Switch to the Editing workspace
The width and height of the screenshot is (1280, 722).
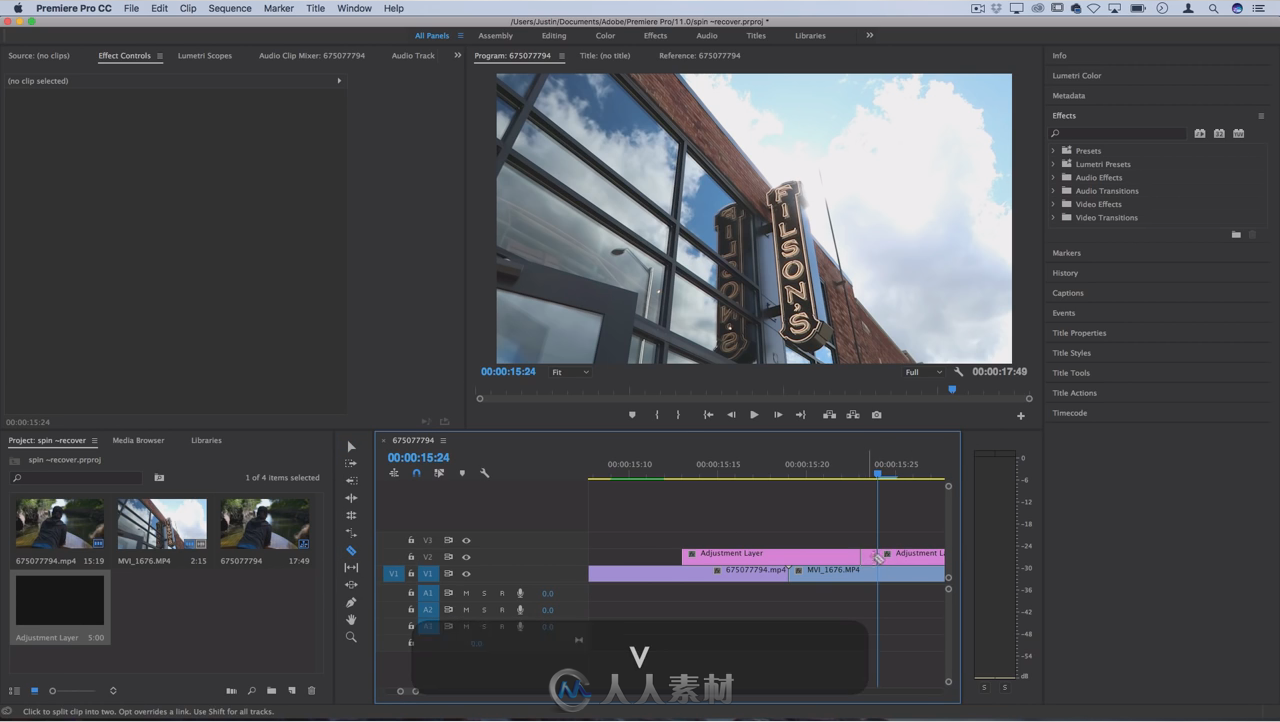[554, 36]
